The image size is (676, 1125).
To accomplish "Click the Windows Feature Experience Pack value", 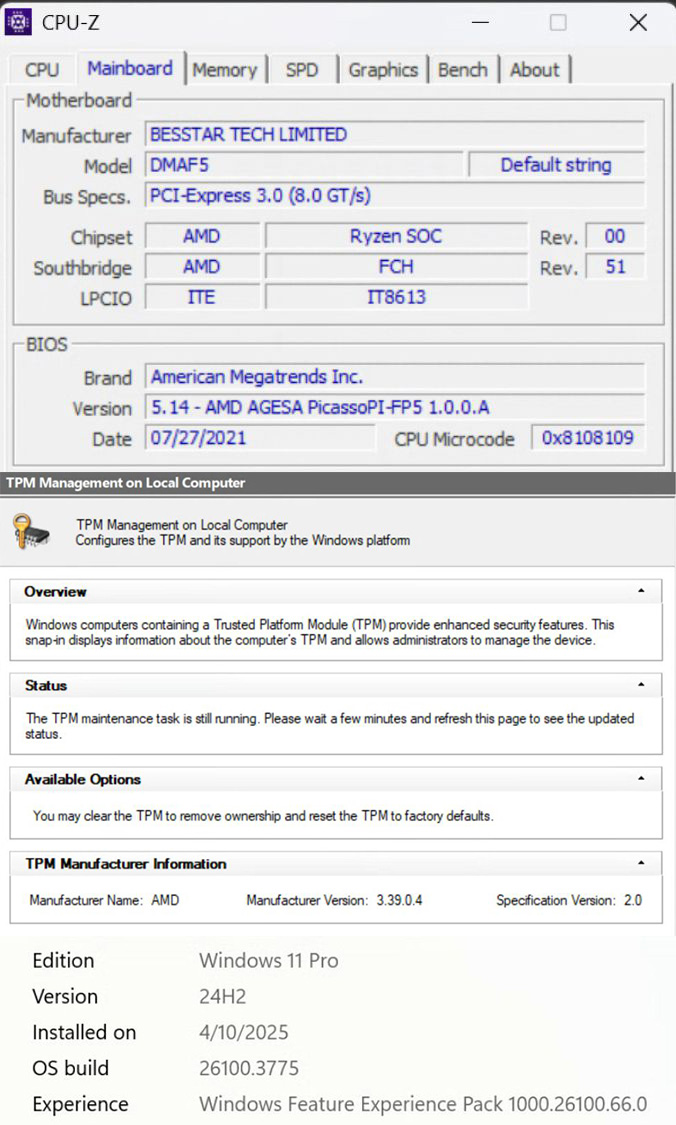I will (423, 1103).
